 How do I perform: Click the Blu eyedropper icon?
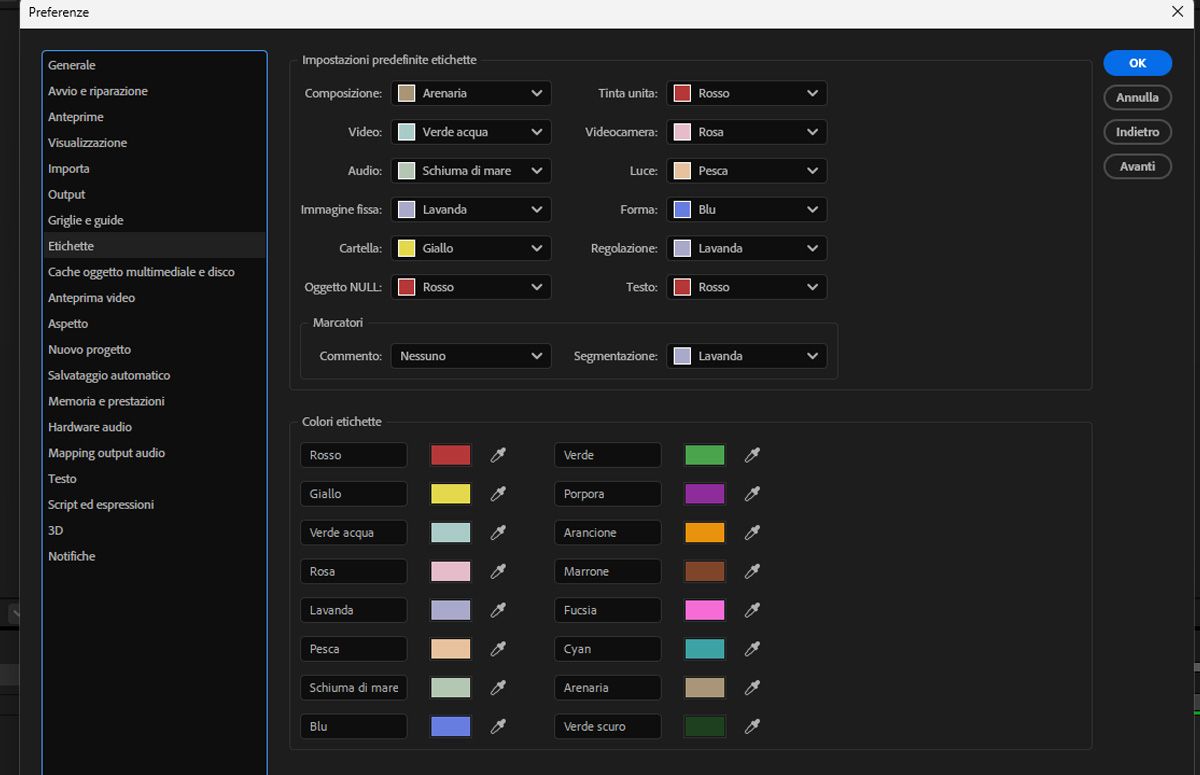tap(498, 726)
